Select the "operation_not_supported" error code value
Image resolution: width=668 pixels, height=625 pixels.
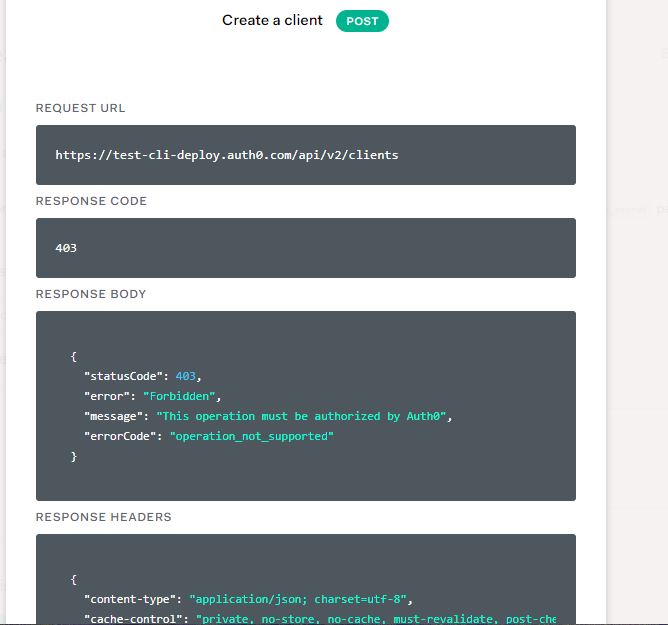[x=251, y=436]
